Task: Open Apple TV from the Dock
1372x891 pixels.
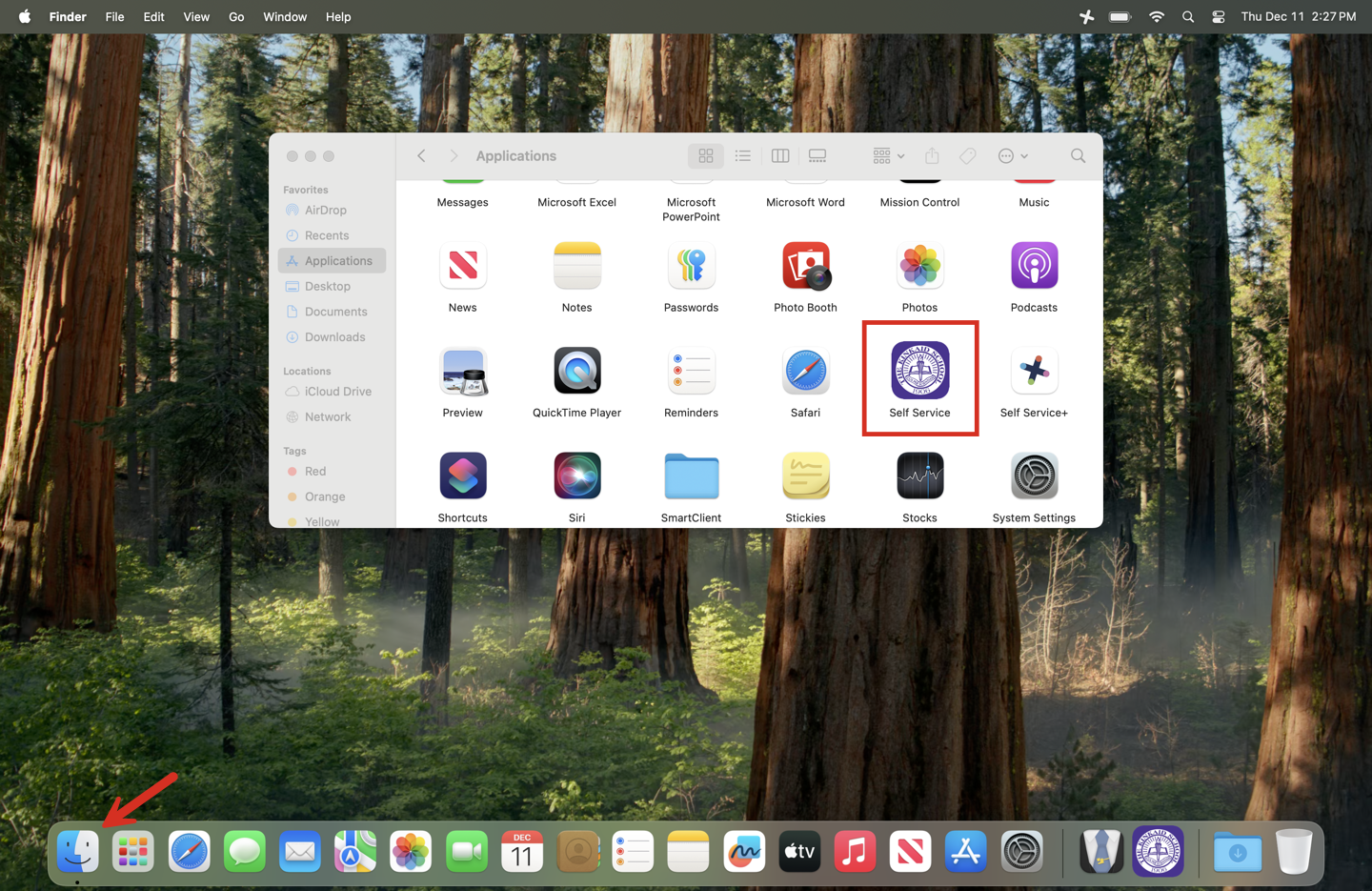Action: (799, 851)
